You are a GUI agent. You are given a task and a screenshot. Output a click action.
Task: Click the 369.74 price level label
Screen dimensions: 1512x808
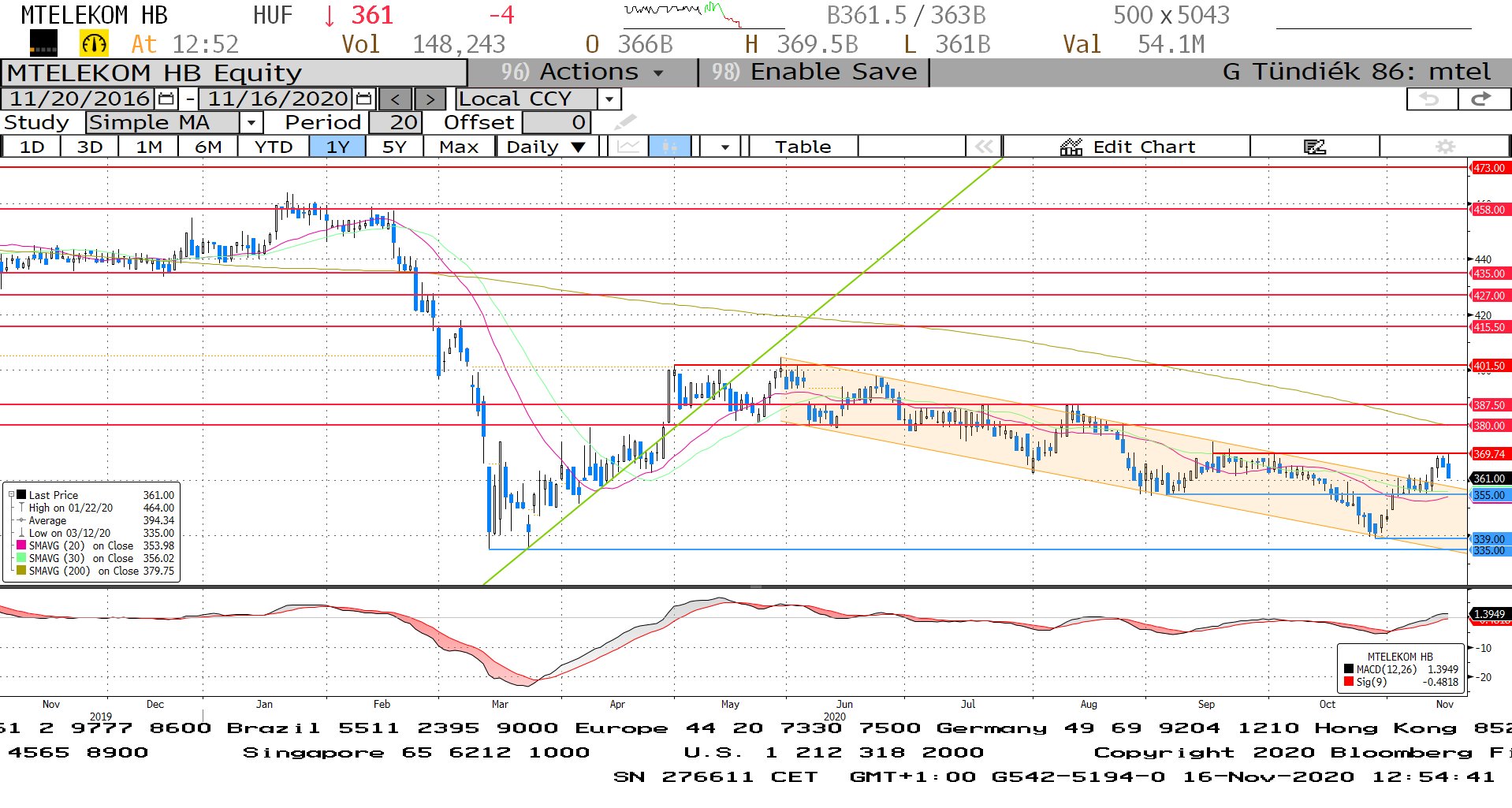pos(1490,454)
